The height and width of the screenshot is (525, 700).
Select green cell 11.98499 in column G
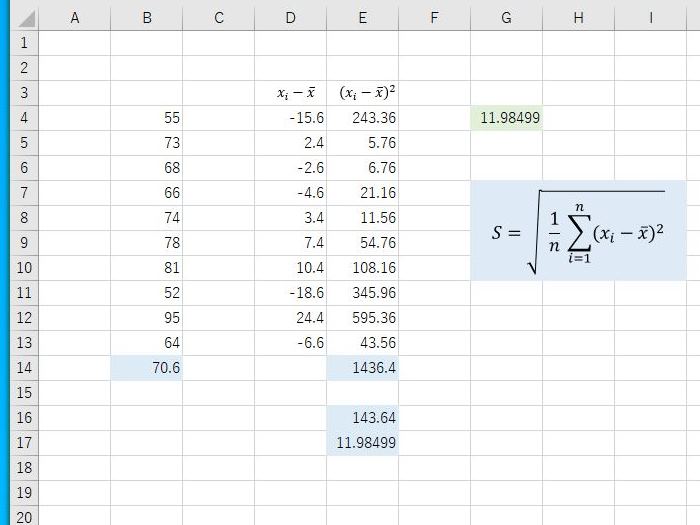(506, 118)
